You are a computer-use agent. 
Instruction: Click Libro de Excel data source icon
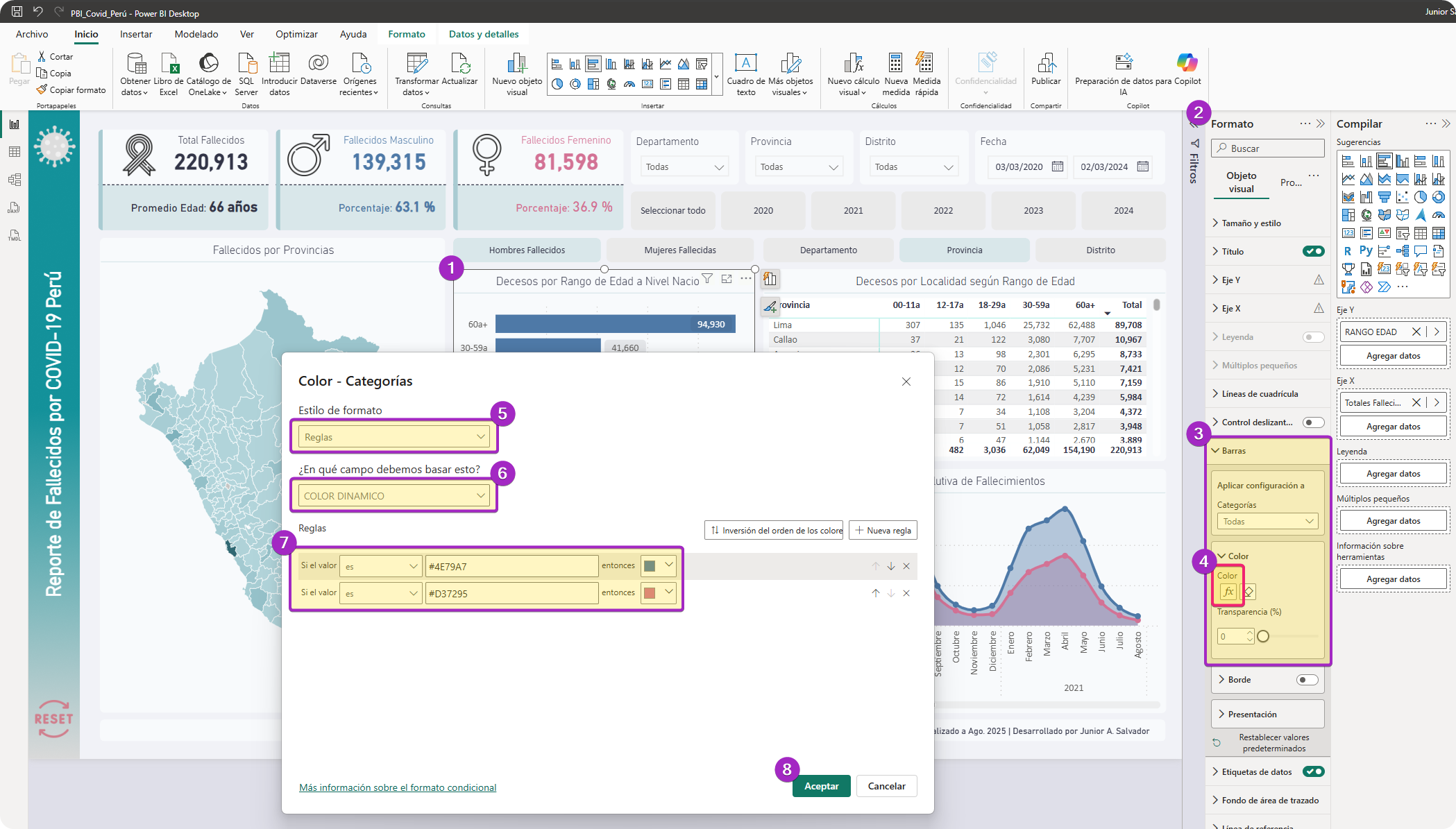click(169, 64)
